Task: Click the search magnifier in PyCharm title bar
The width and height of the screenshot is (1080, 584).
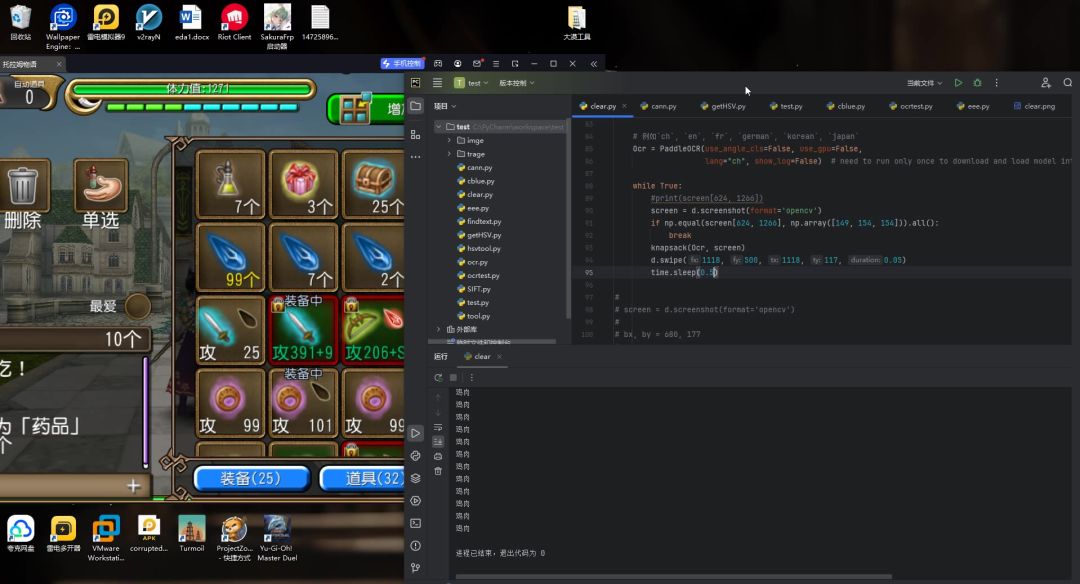Action: (1065, 83)
